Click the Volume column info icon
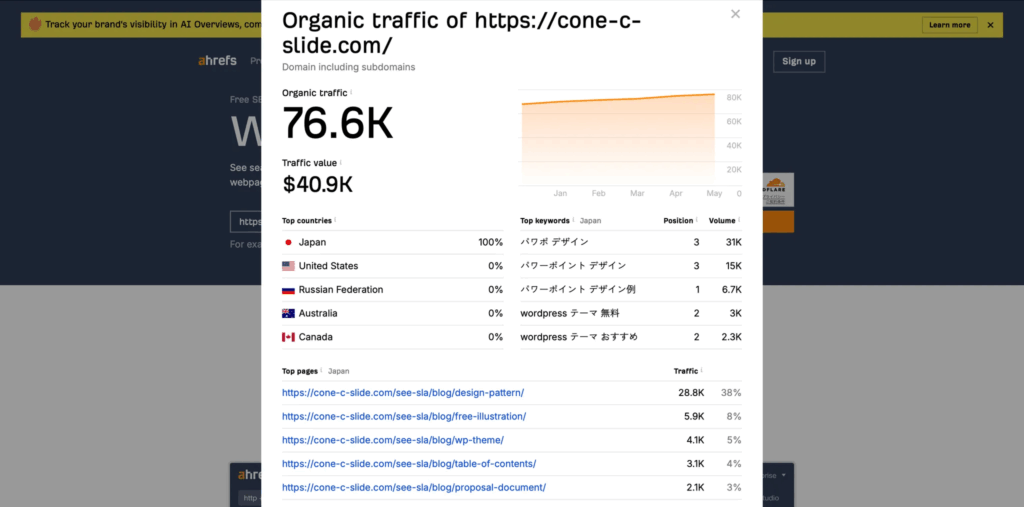Image resolution: width=1024 pixels, height=507 pixels. 739,220
